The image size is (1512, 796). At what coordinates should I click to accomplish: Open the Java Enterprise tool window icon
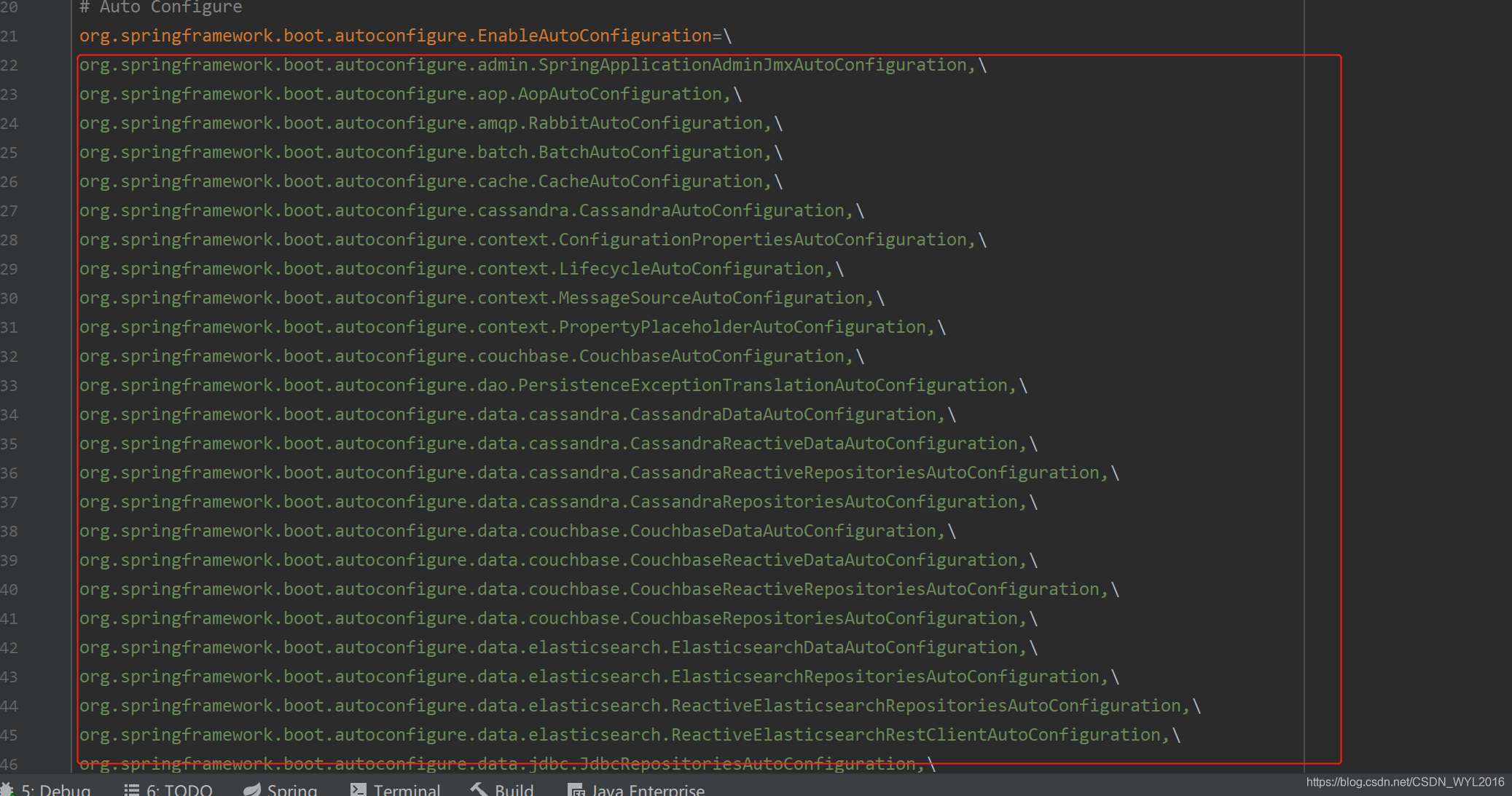pos(576,789)
